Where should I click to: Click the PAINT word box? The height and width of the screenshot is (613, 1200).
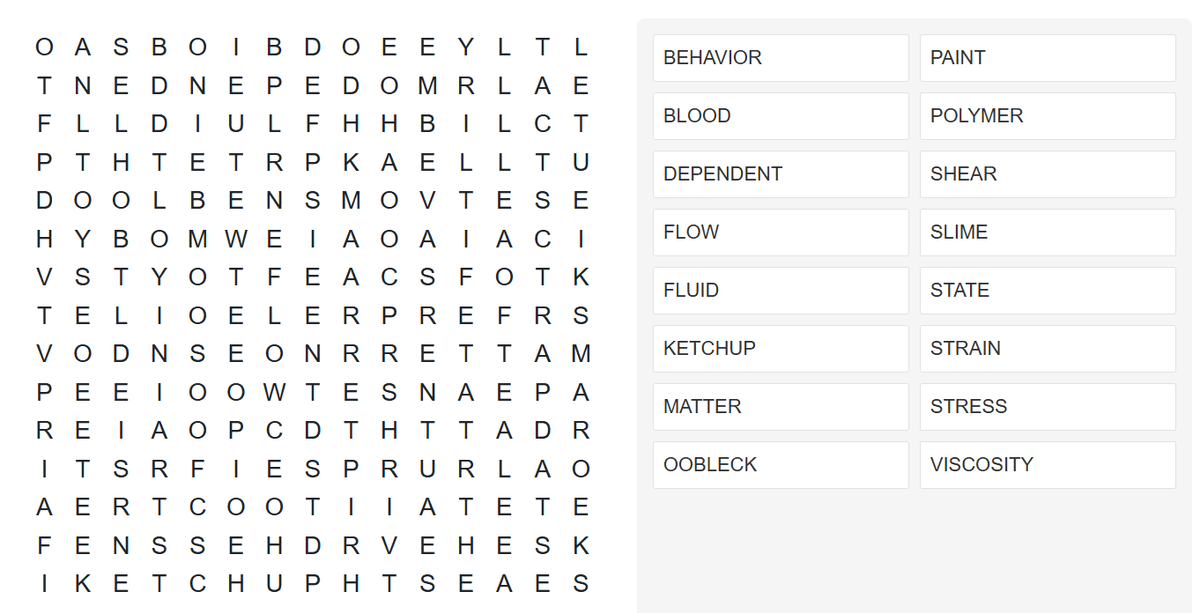1047,58
